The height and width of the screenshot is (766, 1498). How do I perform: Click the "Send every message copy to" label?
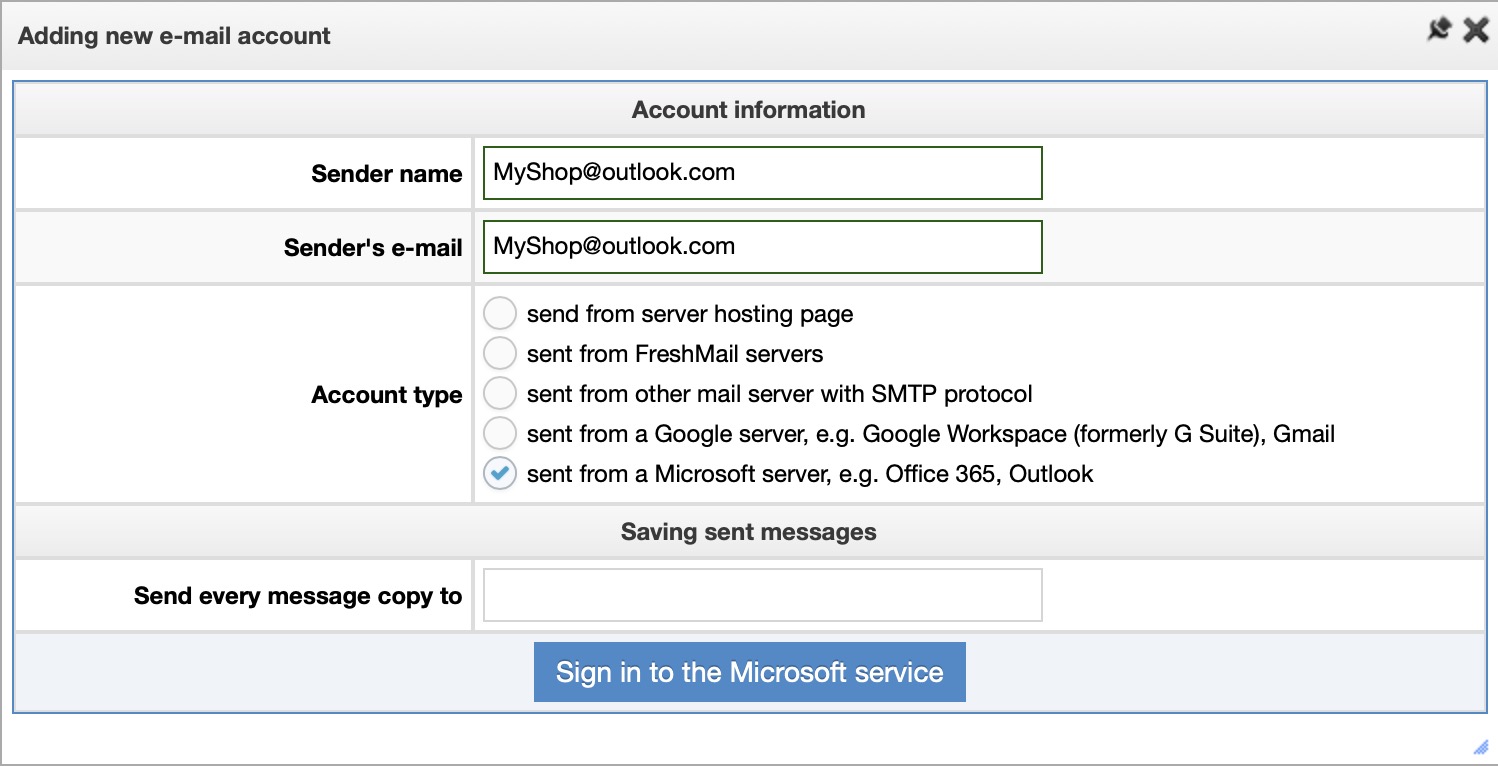[x=298, y=596]
